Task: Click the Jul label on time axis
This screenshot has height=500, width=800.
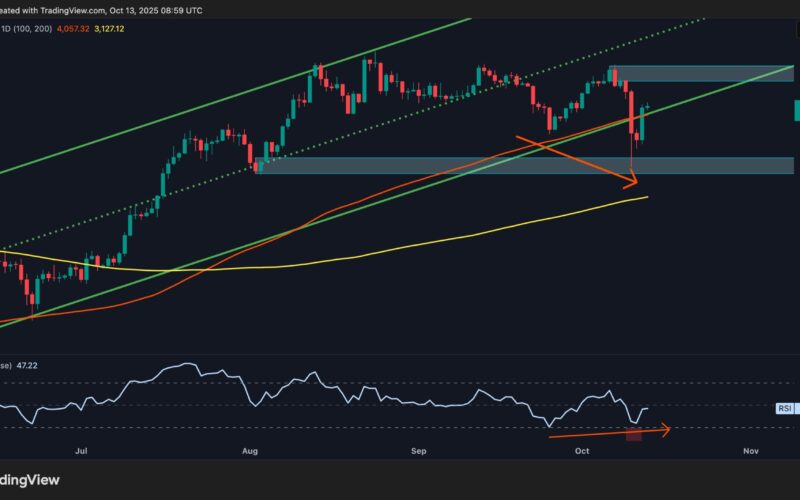Action: [x=80, y=451]
